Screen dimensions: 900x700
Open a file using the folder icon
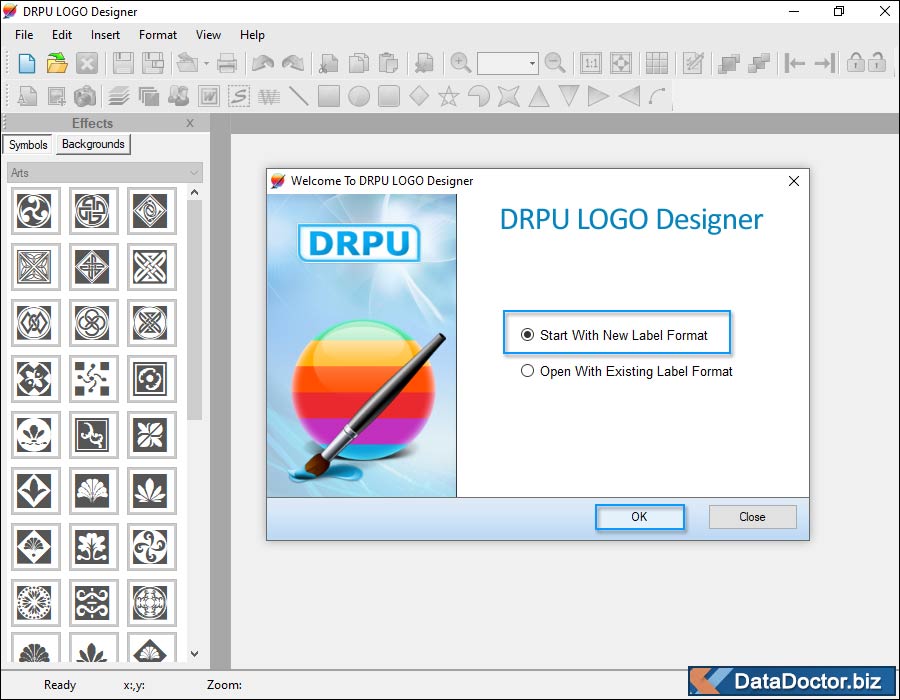coord(57,63)
